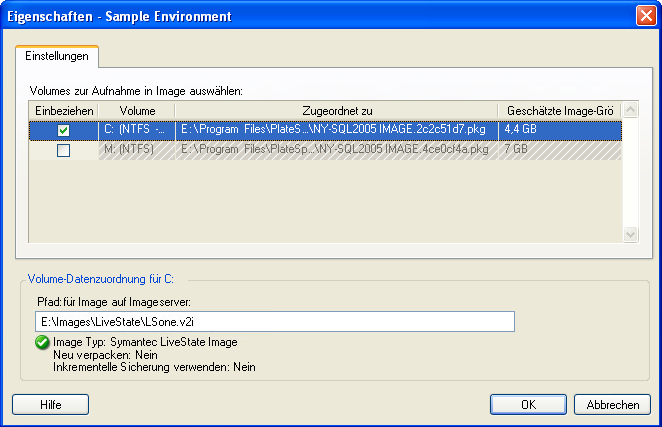
Task: Sort by the Volume column header
Action: pyautogui.click(x=137, y=110)
